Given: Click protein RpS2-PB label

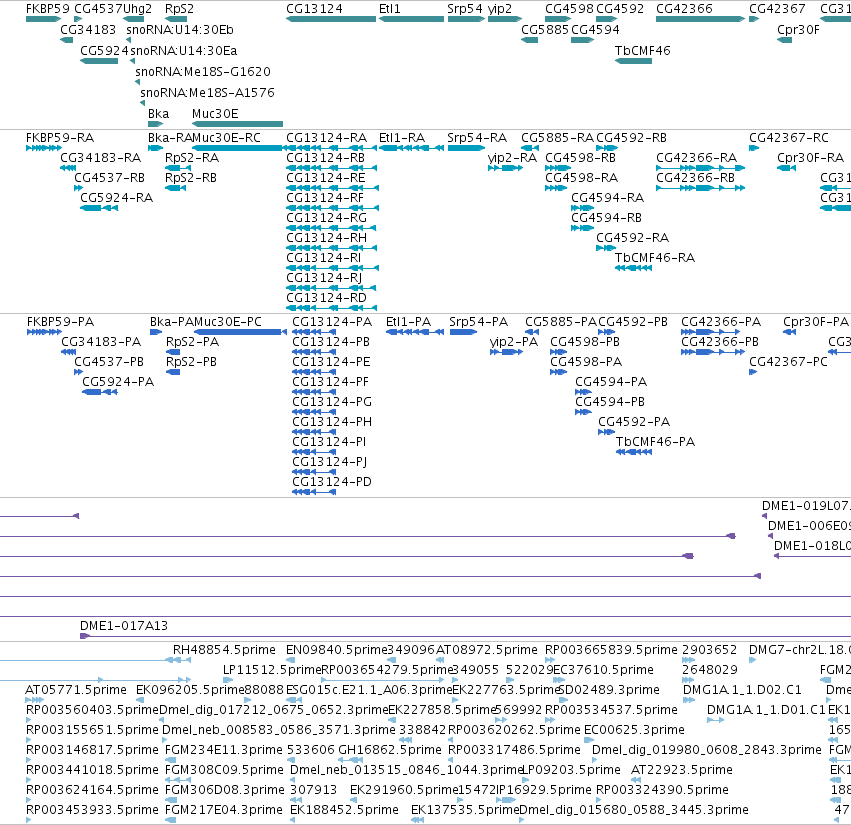Looking at the screenshot, I should (x=191, y=362).
